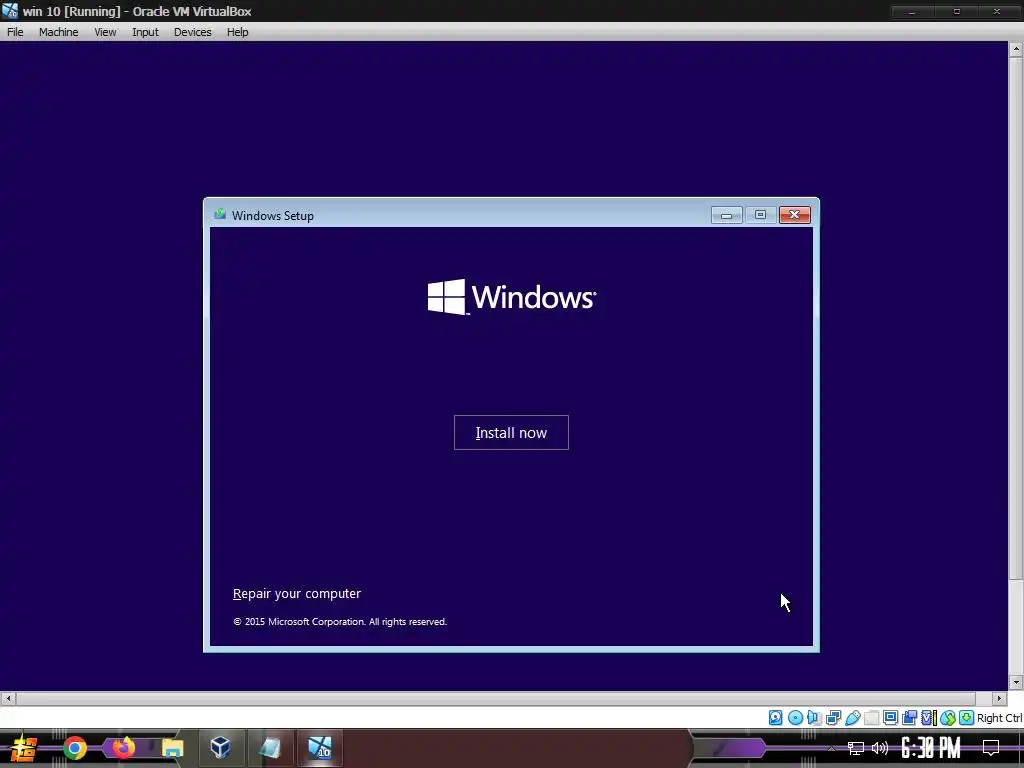Open the Machine menu

tap(58, 32)
